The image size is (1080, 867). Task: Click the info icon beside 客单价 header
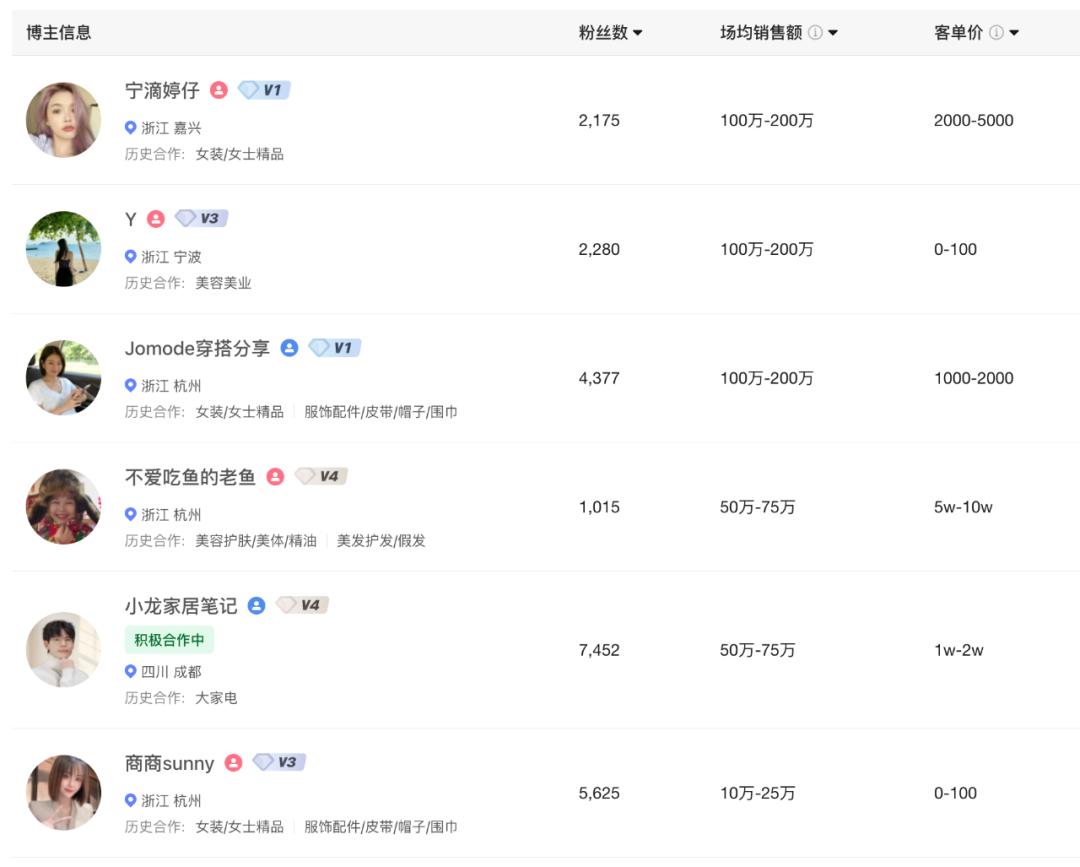994,32
